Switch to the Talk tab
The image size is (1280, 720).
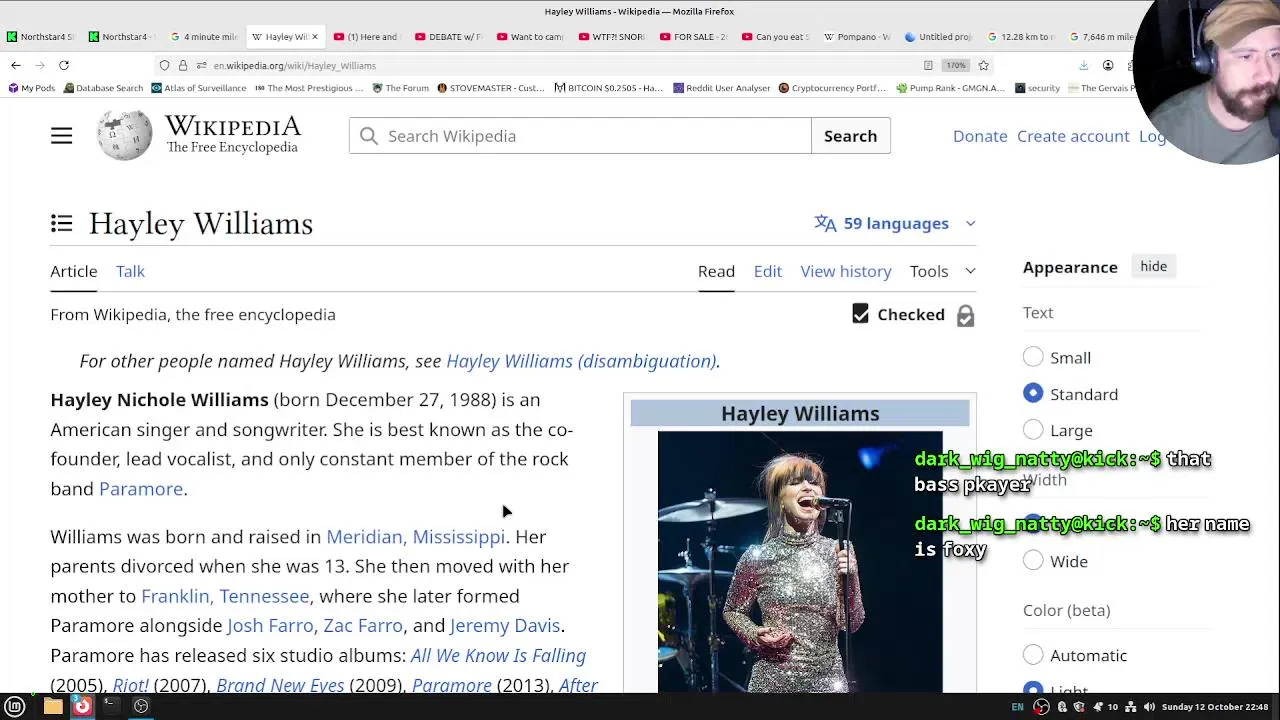pyautogui.click(x=130, y=271)
